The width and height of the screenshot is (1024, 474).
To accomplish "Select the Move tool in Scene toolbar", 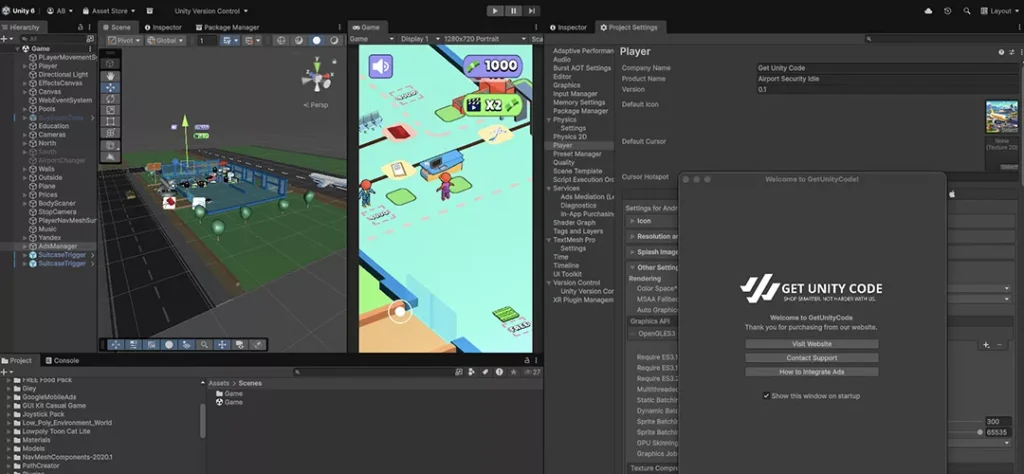I will point(110,87).
